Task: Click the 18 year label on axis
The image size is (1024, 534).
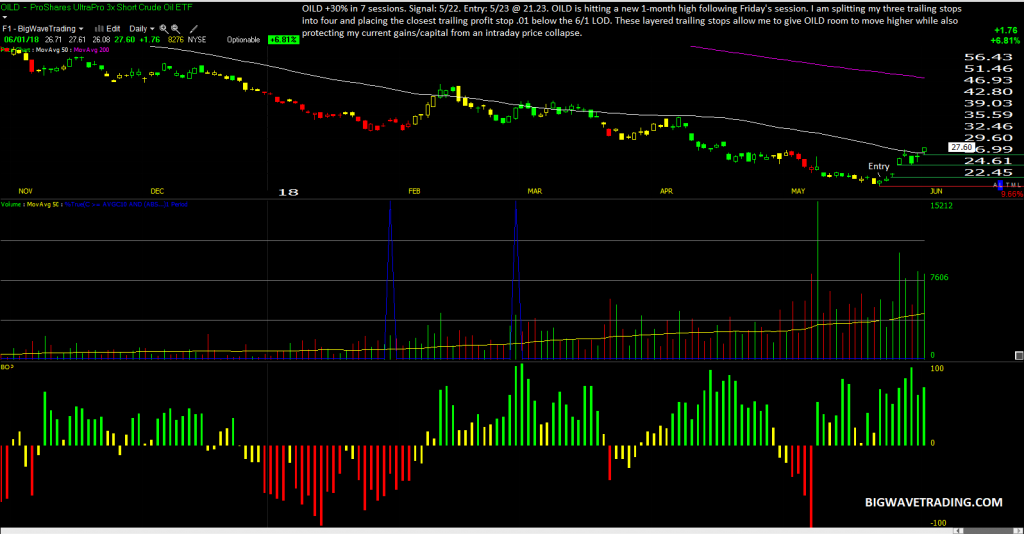Action: (x=288, y=192)
